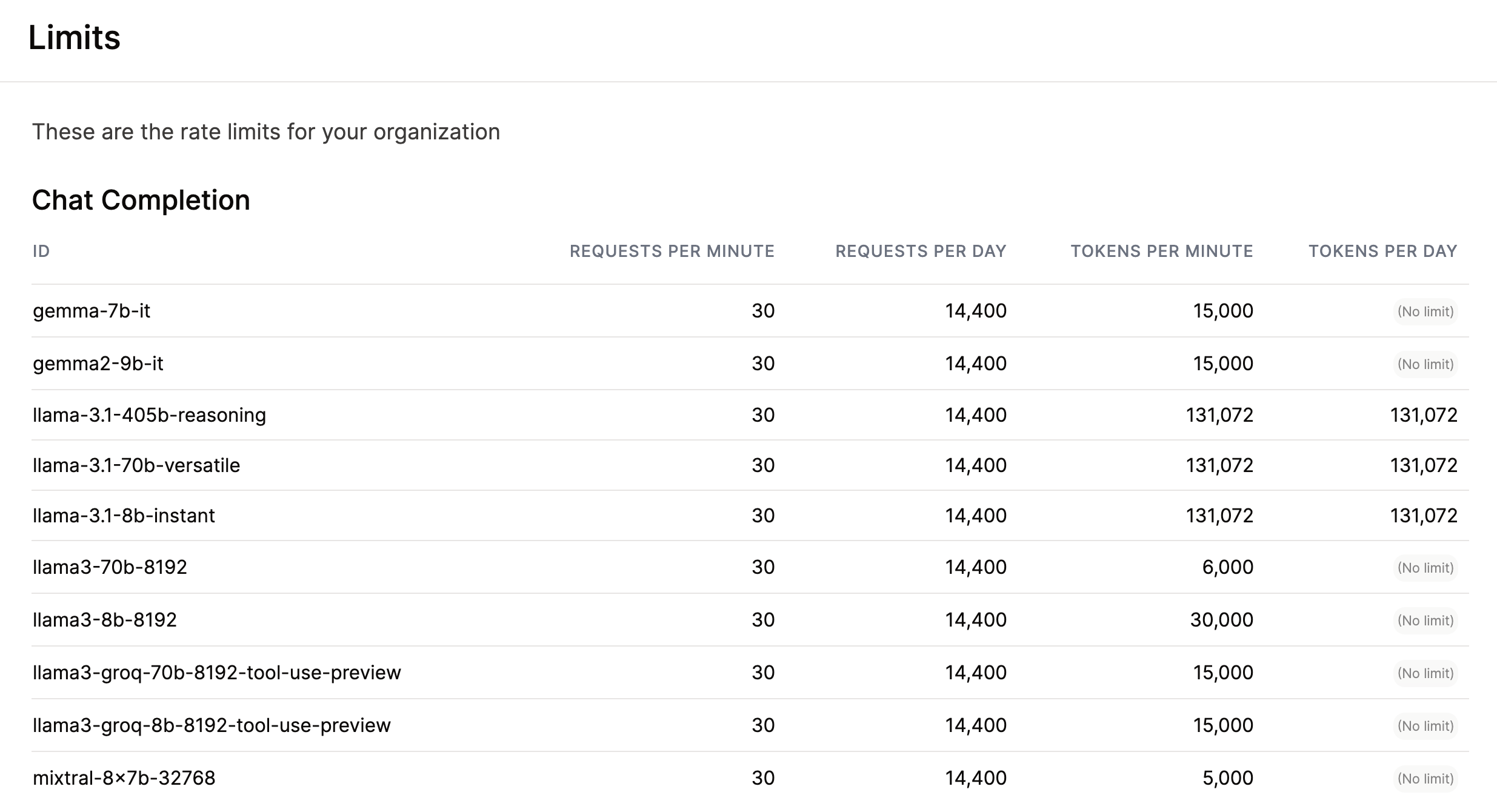Click llama3-8b-8192 model name
This screenshot has width=1497, height=812.
click(105, 620)
